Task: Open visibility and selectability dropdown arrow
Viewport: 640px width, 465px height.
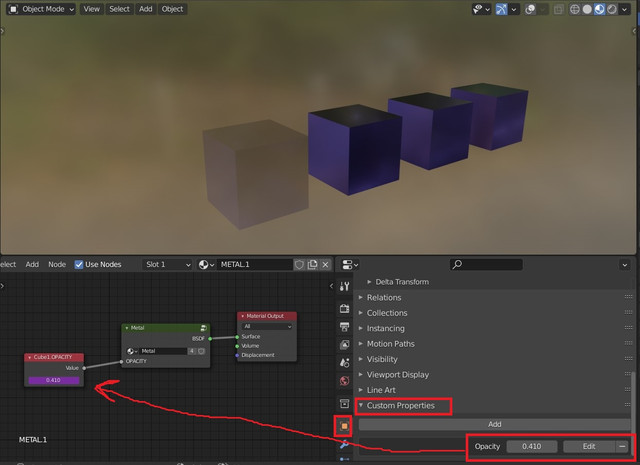Action: (x=487, y=9)
